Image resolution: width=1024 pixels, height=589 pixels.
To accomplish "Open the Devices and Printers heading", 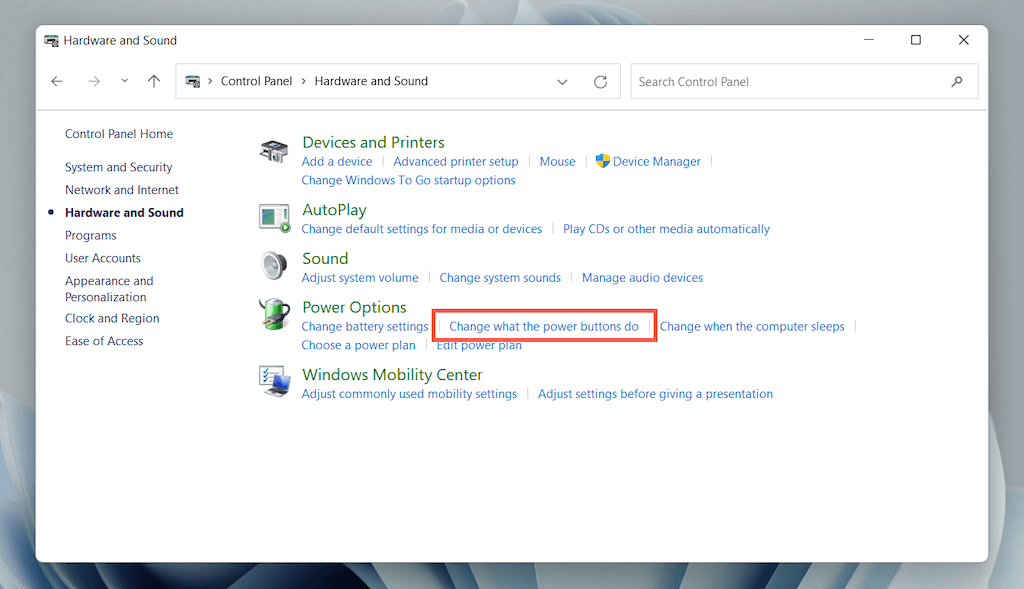I will [373, 142].
